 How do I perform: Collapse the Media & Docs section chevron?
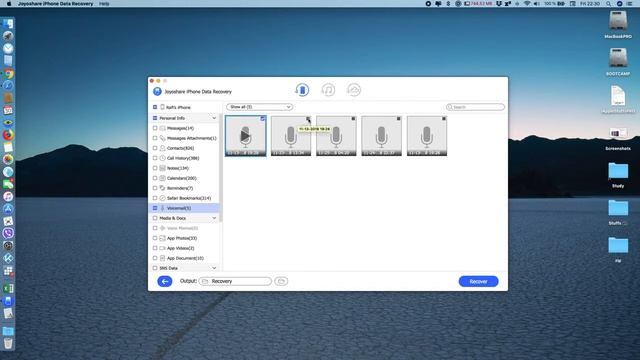click(x=214, y=218)
